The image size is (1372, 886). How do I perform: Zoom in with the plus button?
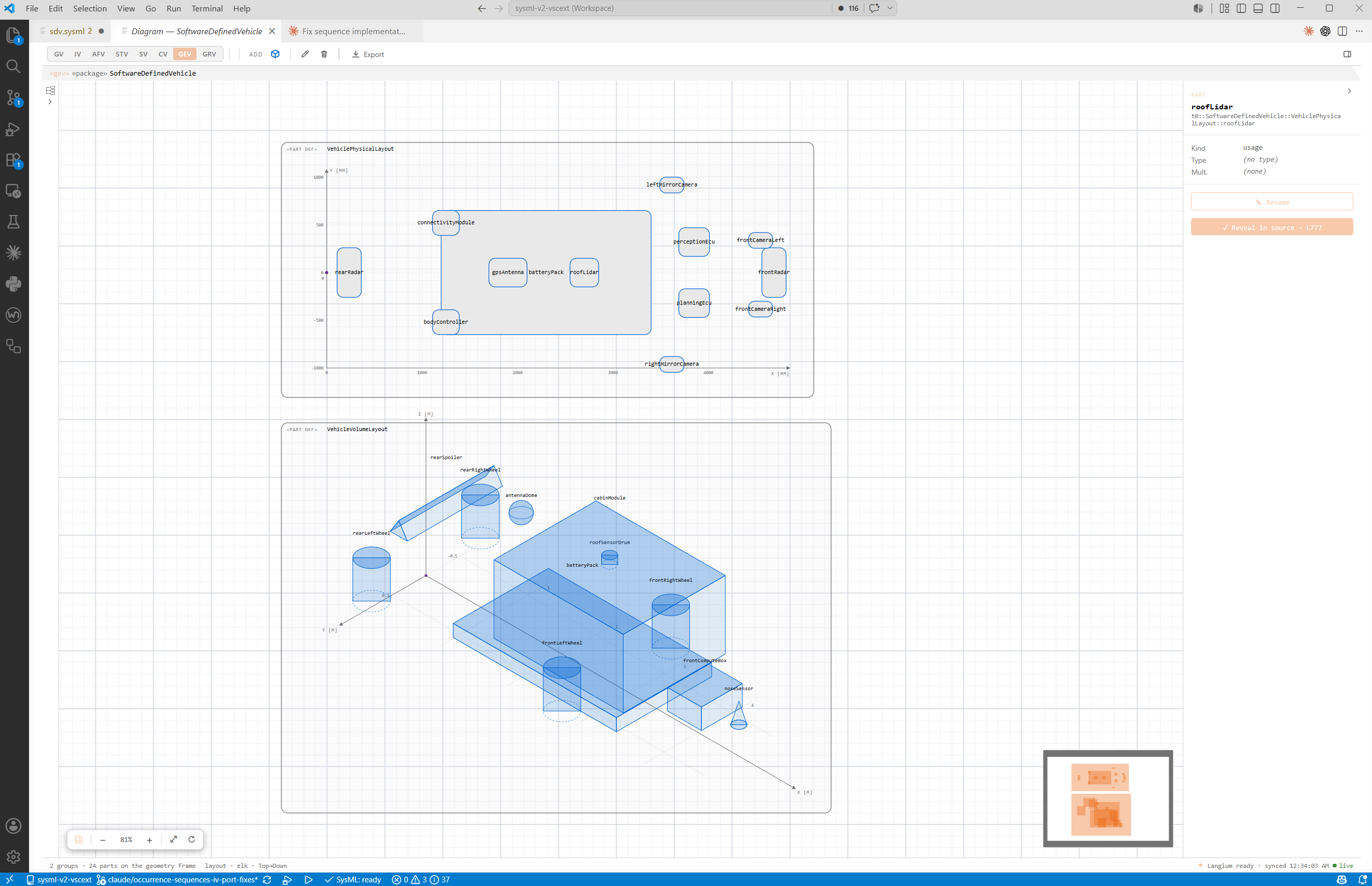tap(150, 840)
